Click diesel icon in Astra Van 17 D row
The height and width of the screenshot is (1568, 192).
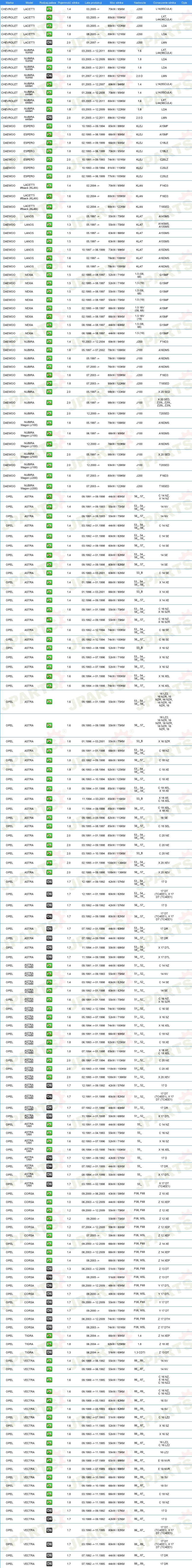49,1158
